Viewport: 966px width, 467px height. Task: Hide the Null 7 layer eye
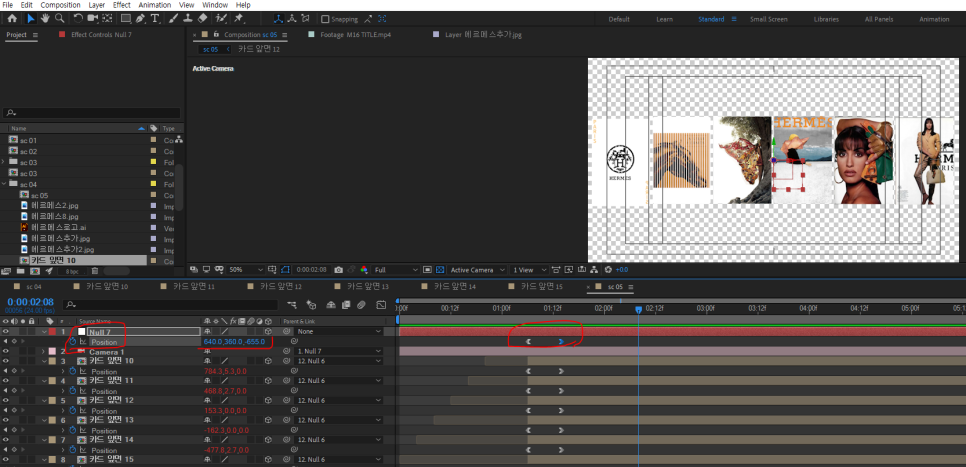[x=6, y=331]
